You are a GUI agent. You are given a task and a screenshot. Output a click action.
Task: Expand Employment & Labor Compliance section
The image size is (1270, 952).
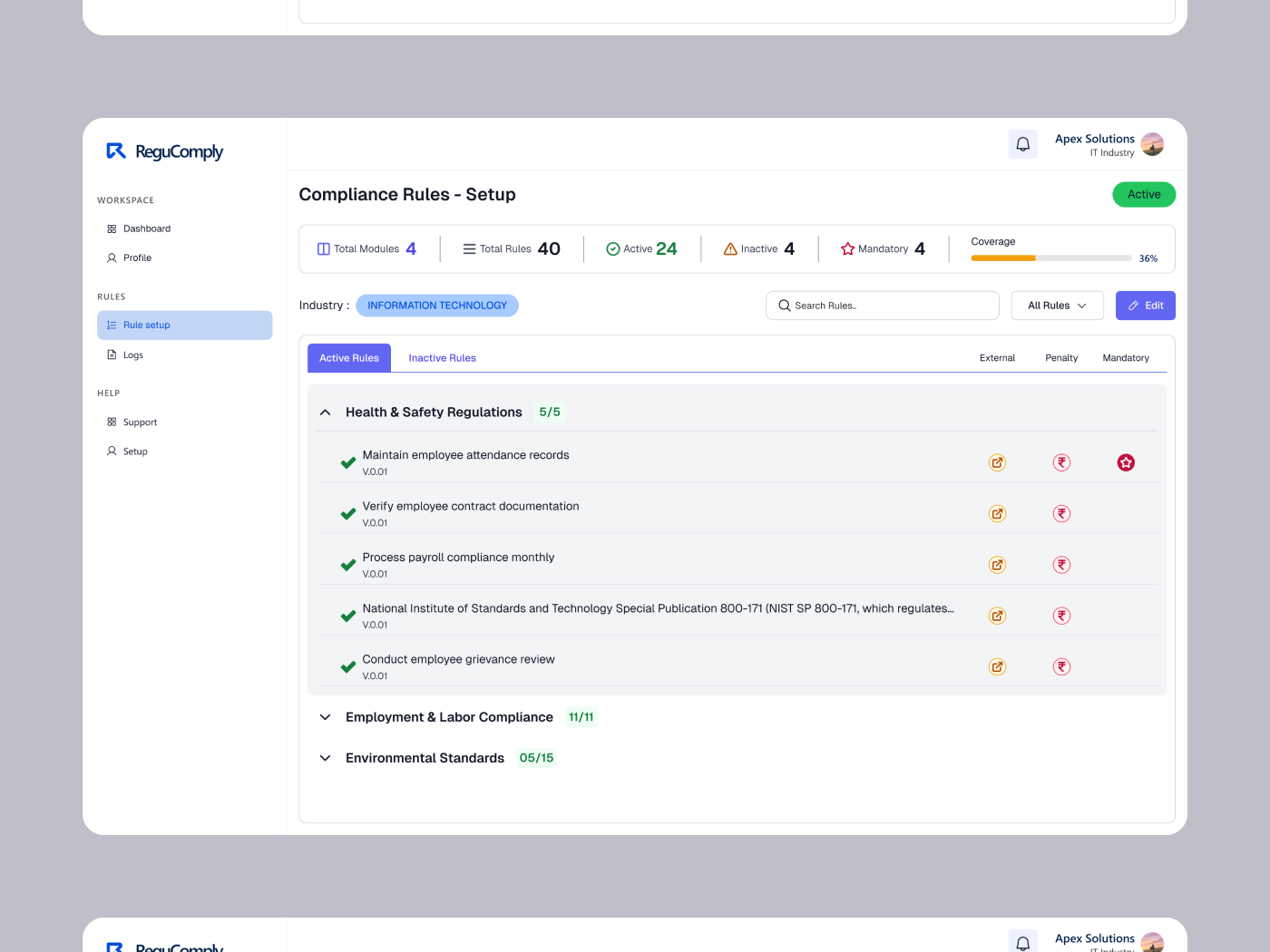[x=325, y=717]
